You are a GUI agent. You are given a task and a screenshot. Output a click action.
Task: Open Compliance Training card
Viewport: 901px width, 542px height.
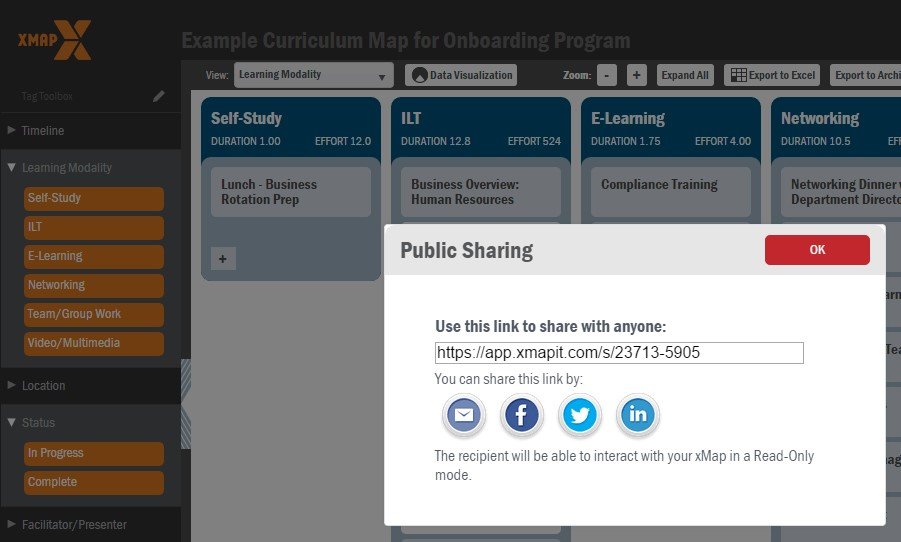(671, 192)
